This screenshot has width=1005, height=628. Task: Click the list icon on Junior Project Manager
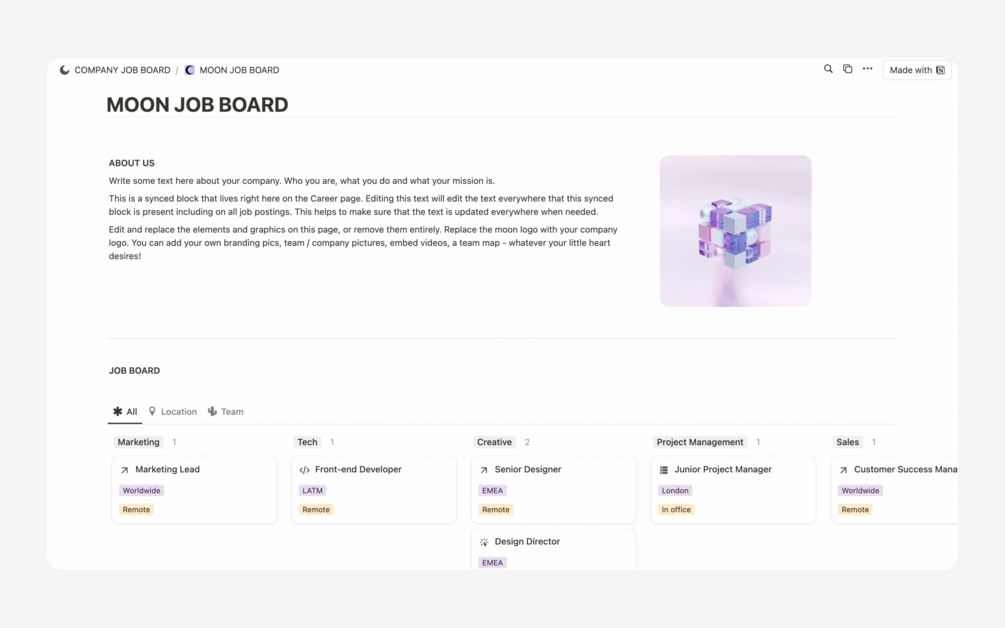pyautogui.click(x=664, y=470)
